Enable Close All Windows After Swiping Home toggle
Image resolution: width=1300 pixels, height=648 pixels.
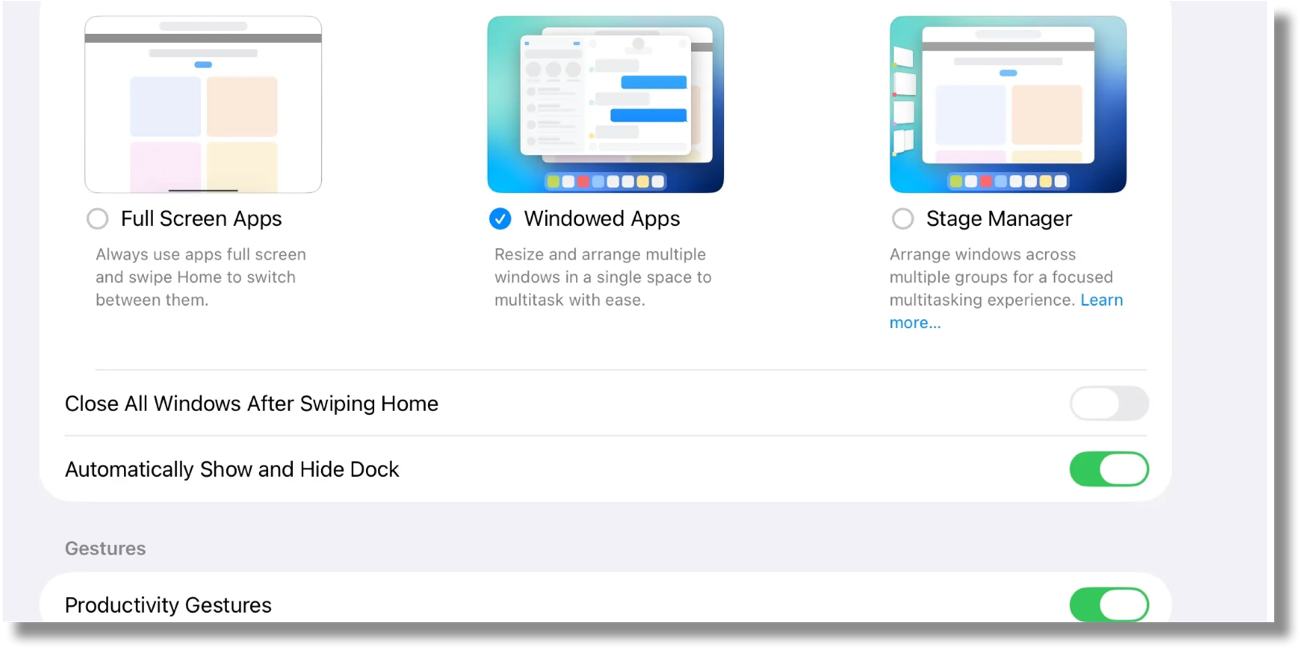(x=1108, y=404)
